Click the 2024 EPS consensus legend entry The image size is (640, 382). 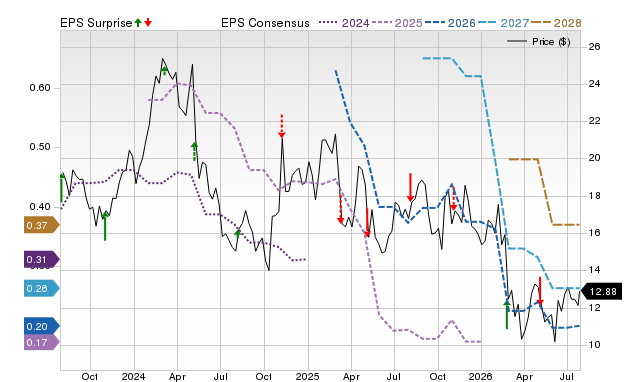344,23
